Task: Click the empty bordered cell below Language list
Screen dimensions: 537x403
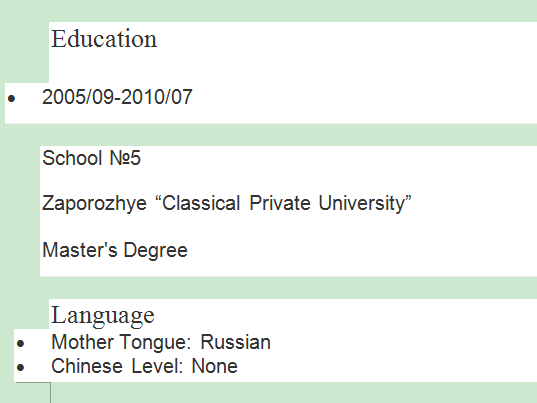Action: 33,393
